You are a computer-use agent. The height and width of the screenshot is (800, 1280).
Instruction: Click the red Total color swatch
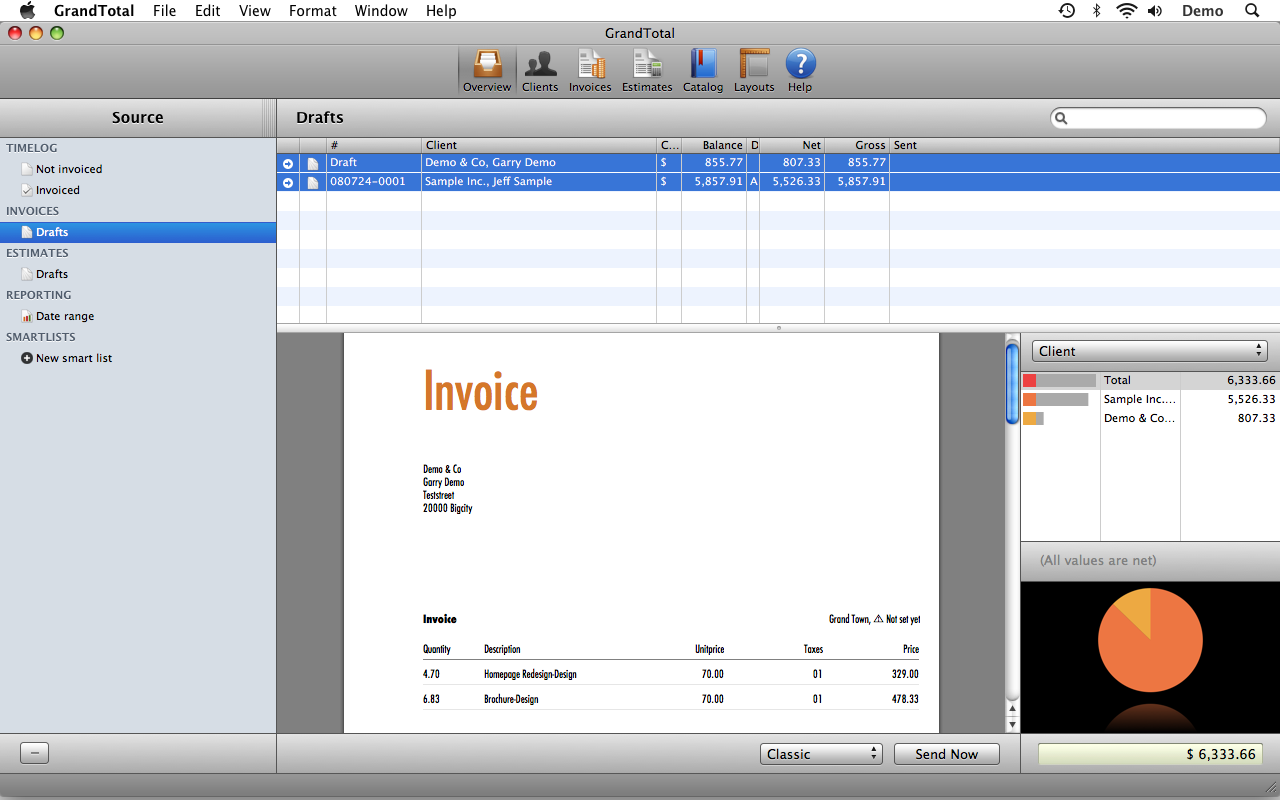1029,380
